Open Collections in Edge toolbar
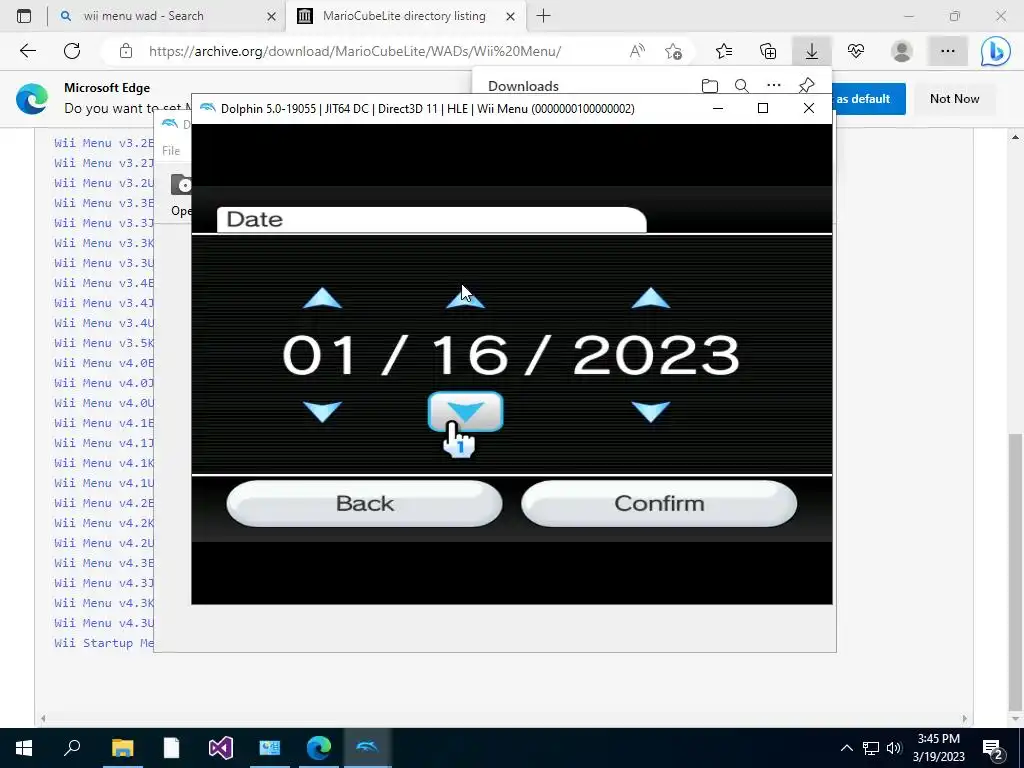 (768, 51)
